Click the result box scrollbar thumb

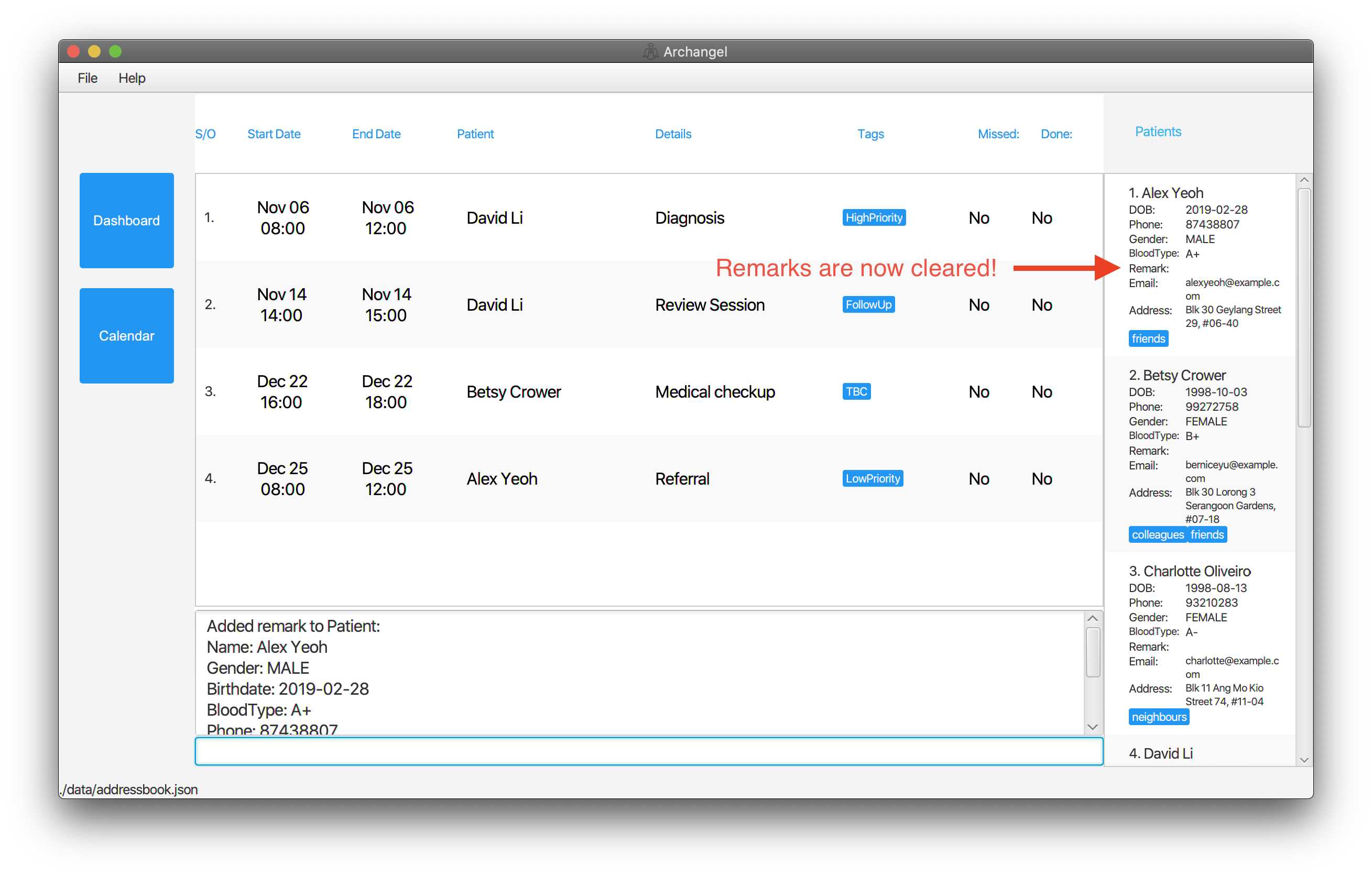pyautogui.click(x=1092, y=652)
